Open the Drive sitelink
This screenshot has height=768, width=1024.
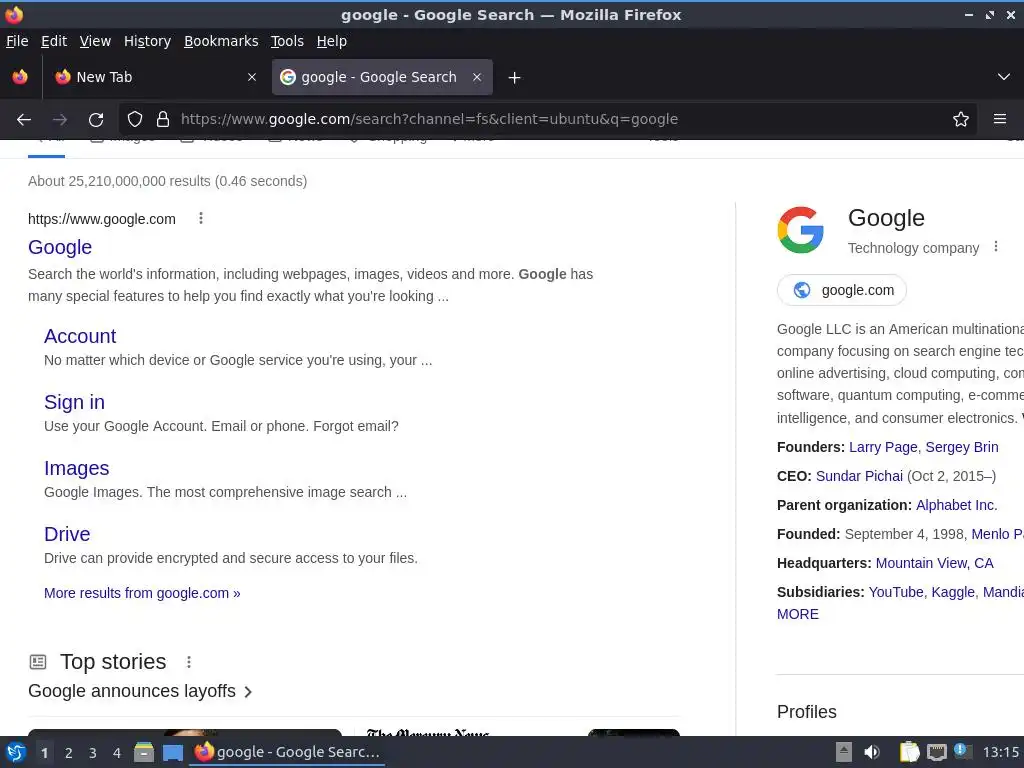click(67, 534)
